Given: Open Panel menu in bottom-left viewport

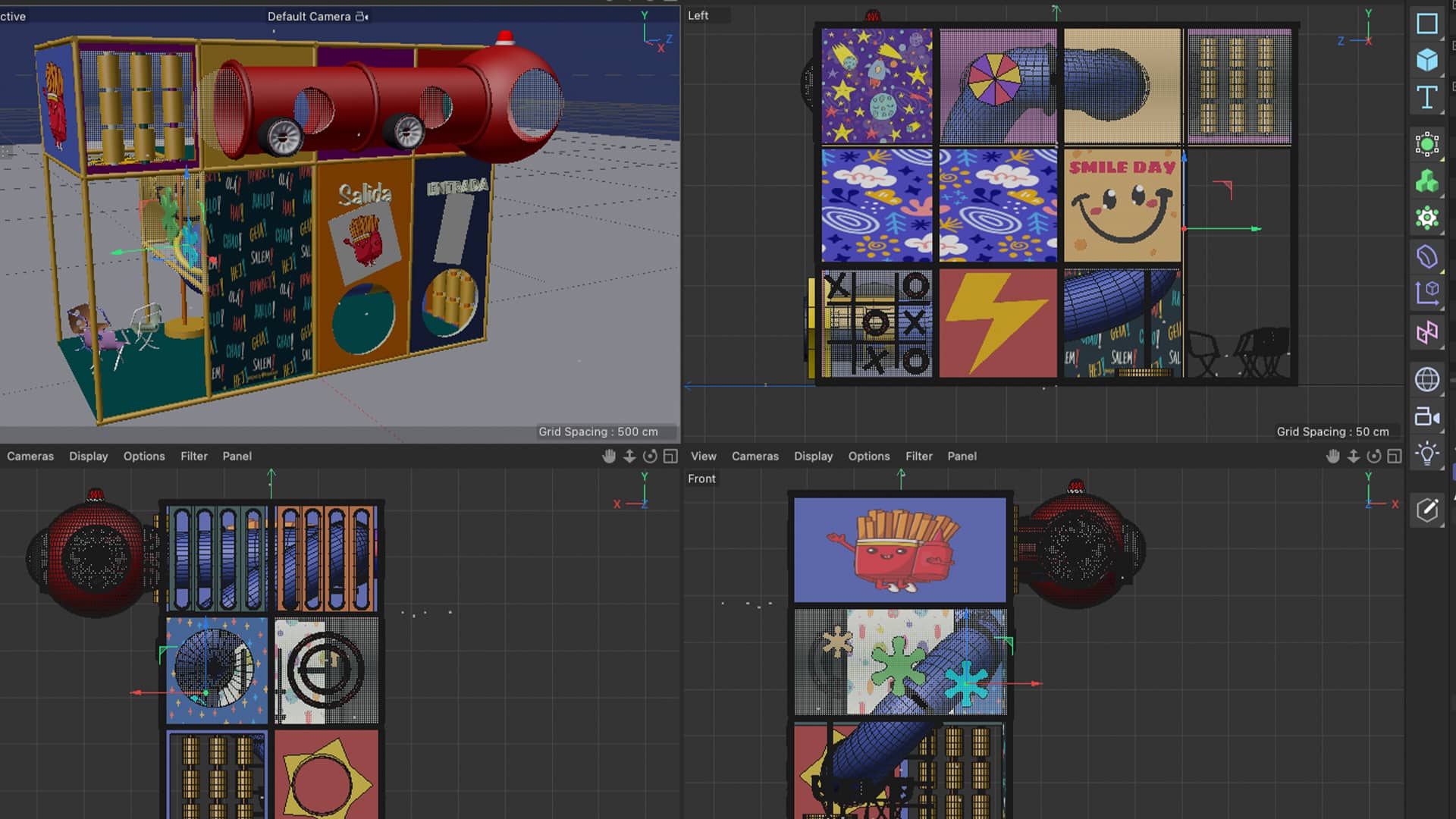Looking at the screenshot, I should click(x=237, y=456).
